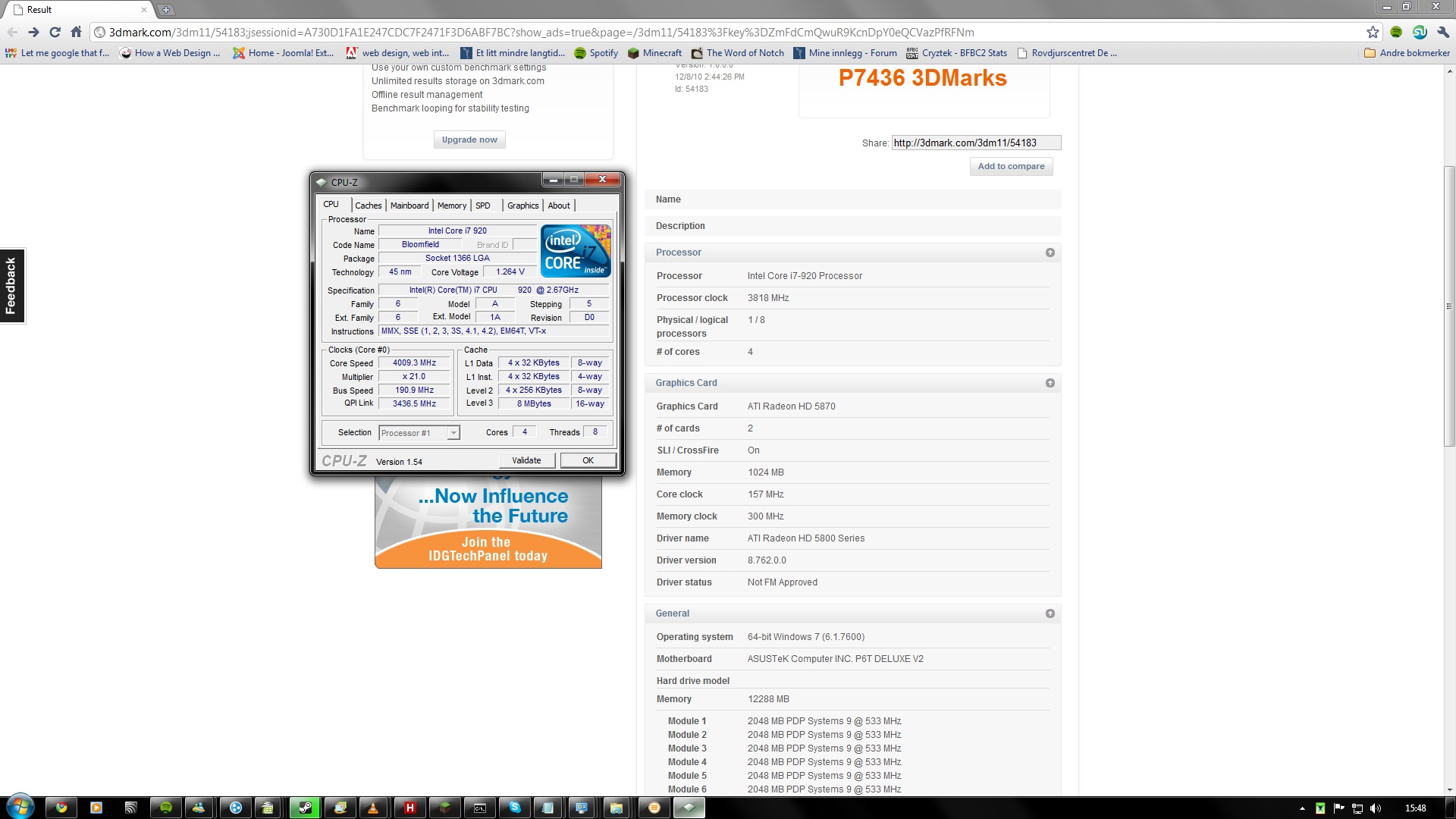Open Skype from the taskbar
Screen dimensions: 1456x819
(x=515, y=808)
